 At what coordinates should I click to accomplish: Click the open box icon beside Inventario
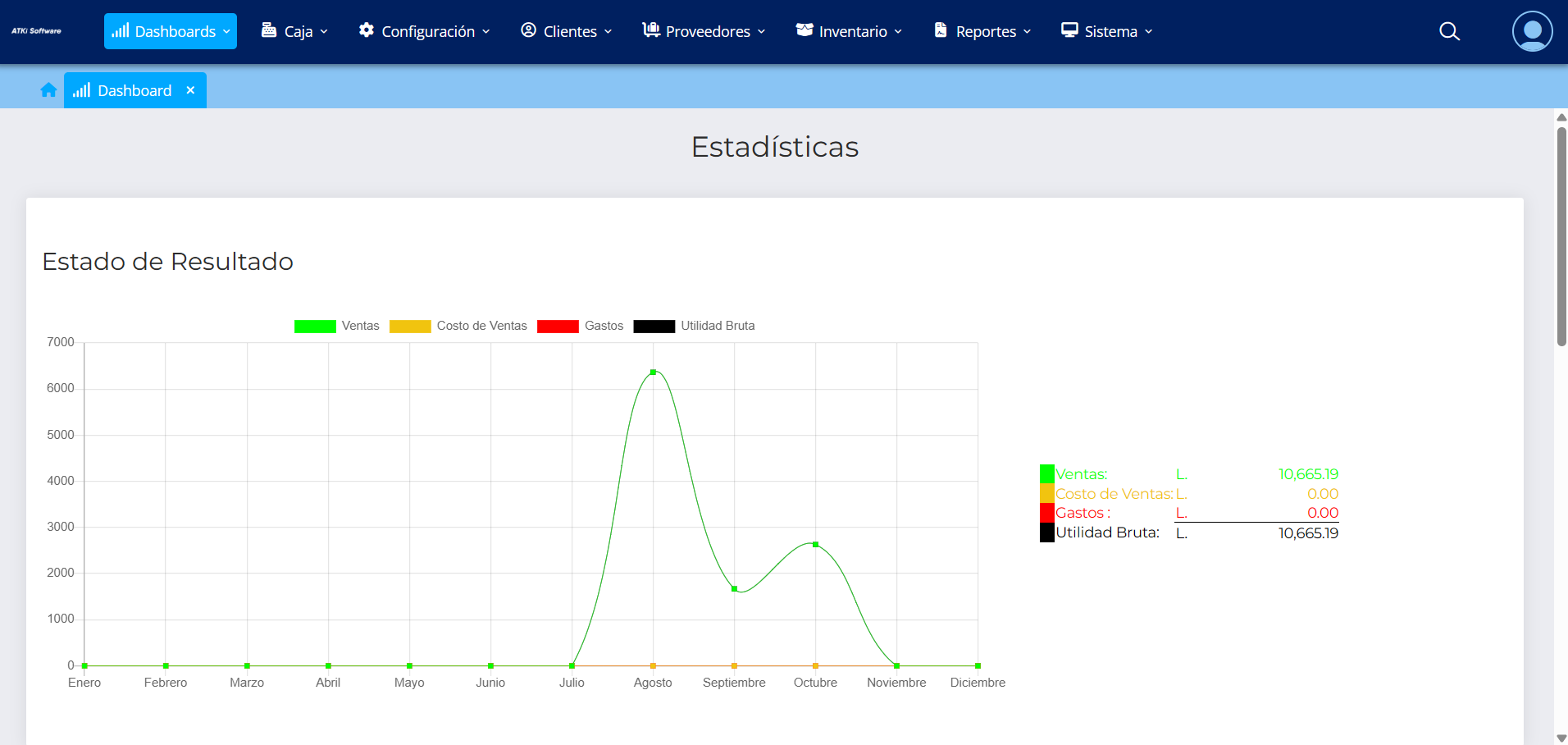805,30
